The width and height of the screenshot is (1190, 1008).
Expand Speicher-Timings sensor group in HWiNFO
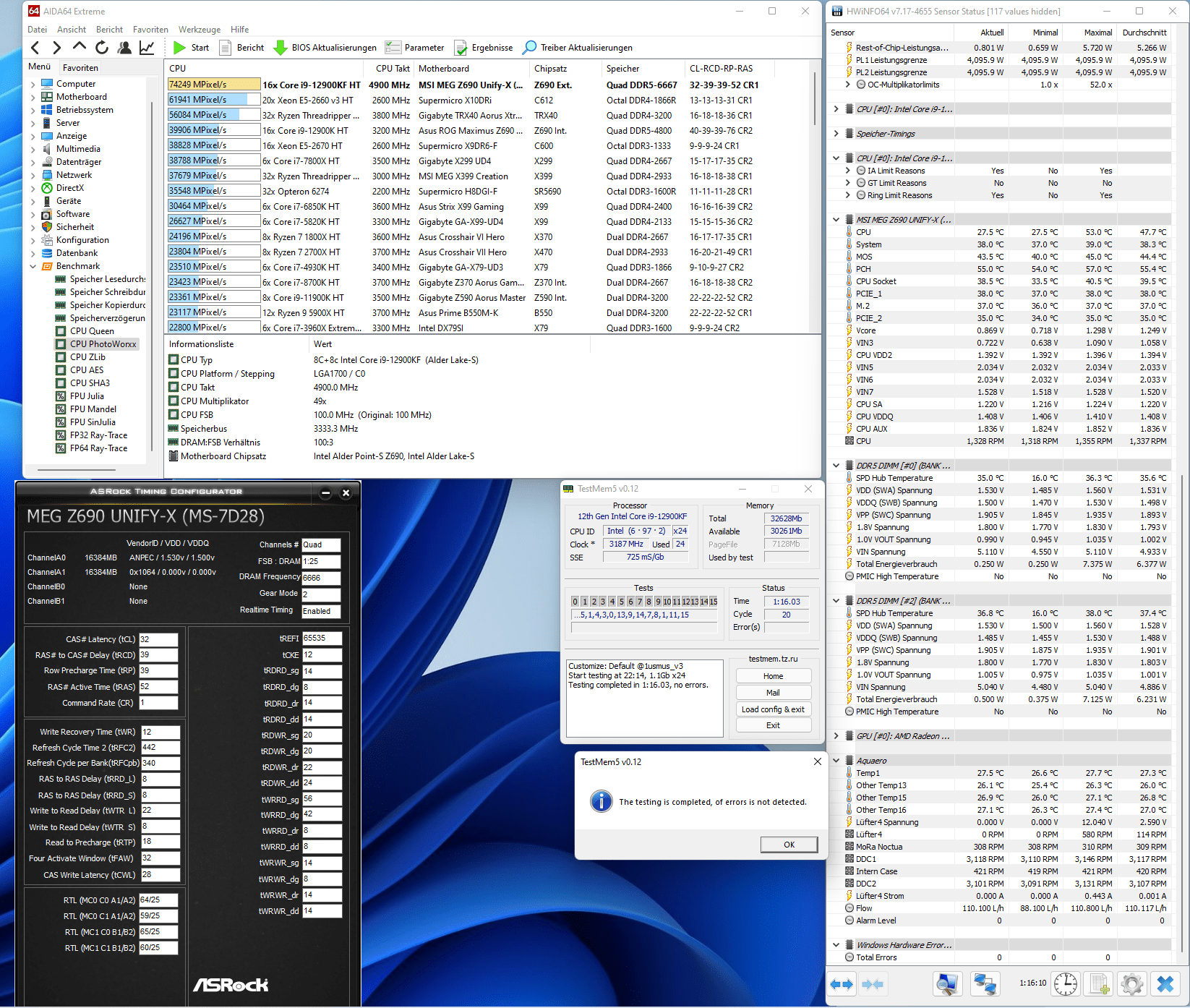[x=836, y=134]
